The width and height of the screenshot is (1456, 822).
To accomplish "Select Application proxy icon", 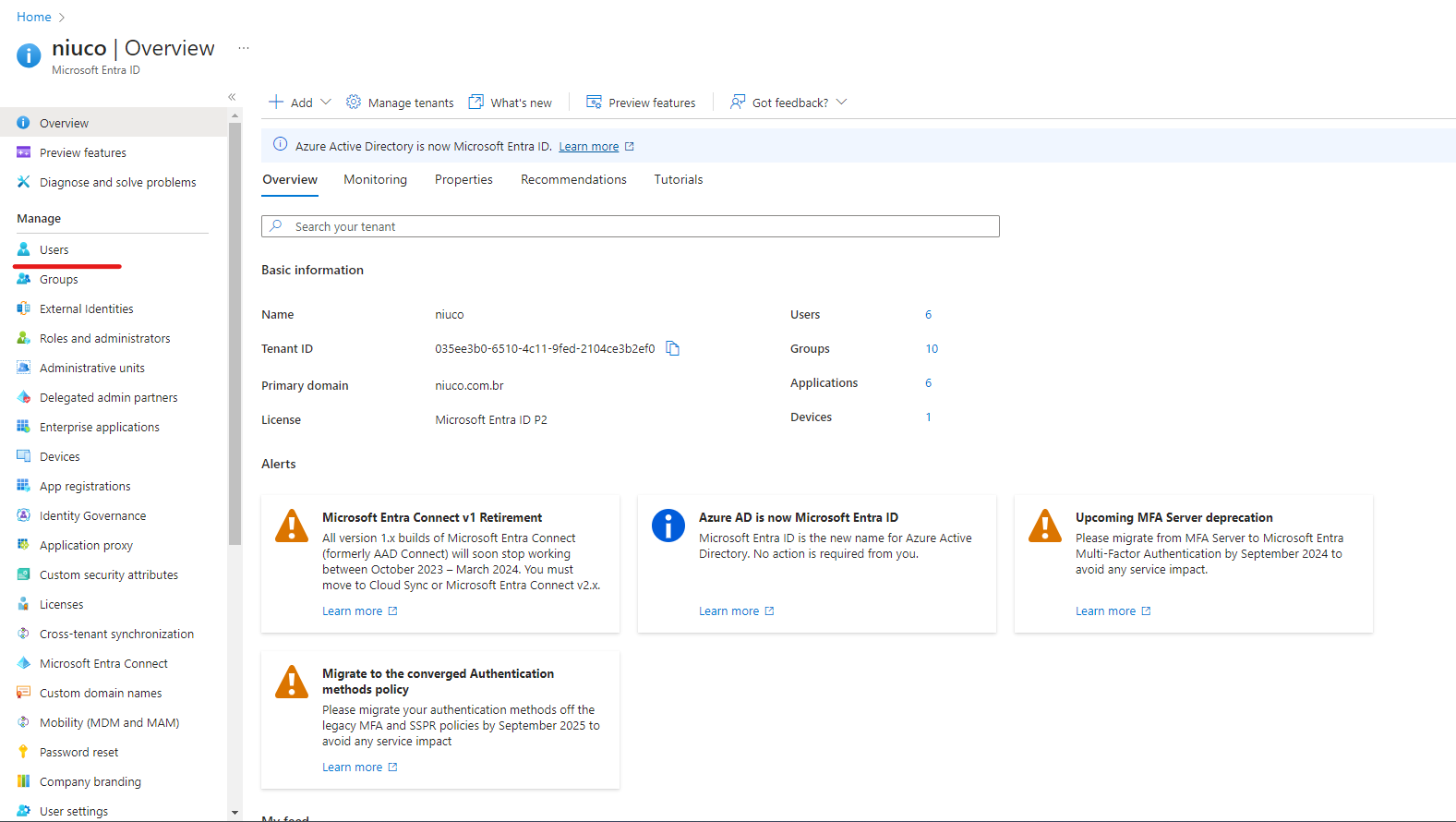I will (24, 545).
